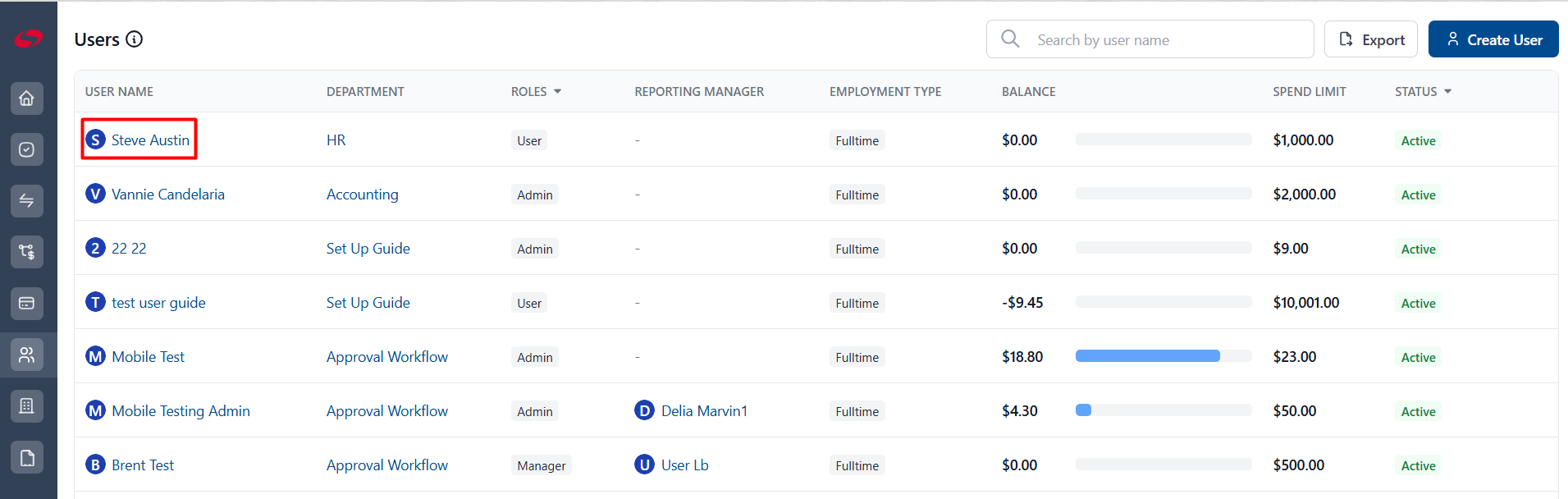Open Approval Workflow for Mobile Testing Admin
Viewport: 1568px width, 499px height.
click(x=387, y=411)
